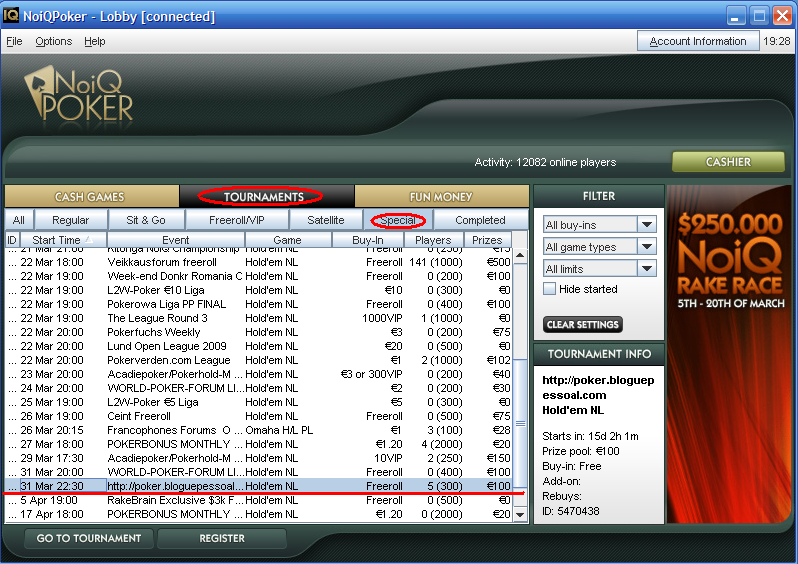Select the Sit & Go sub-tab
The image size is (798, 564).
146,220
